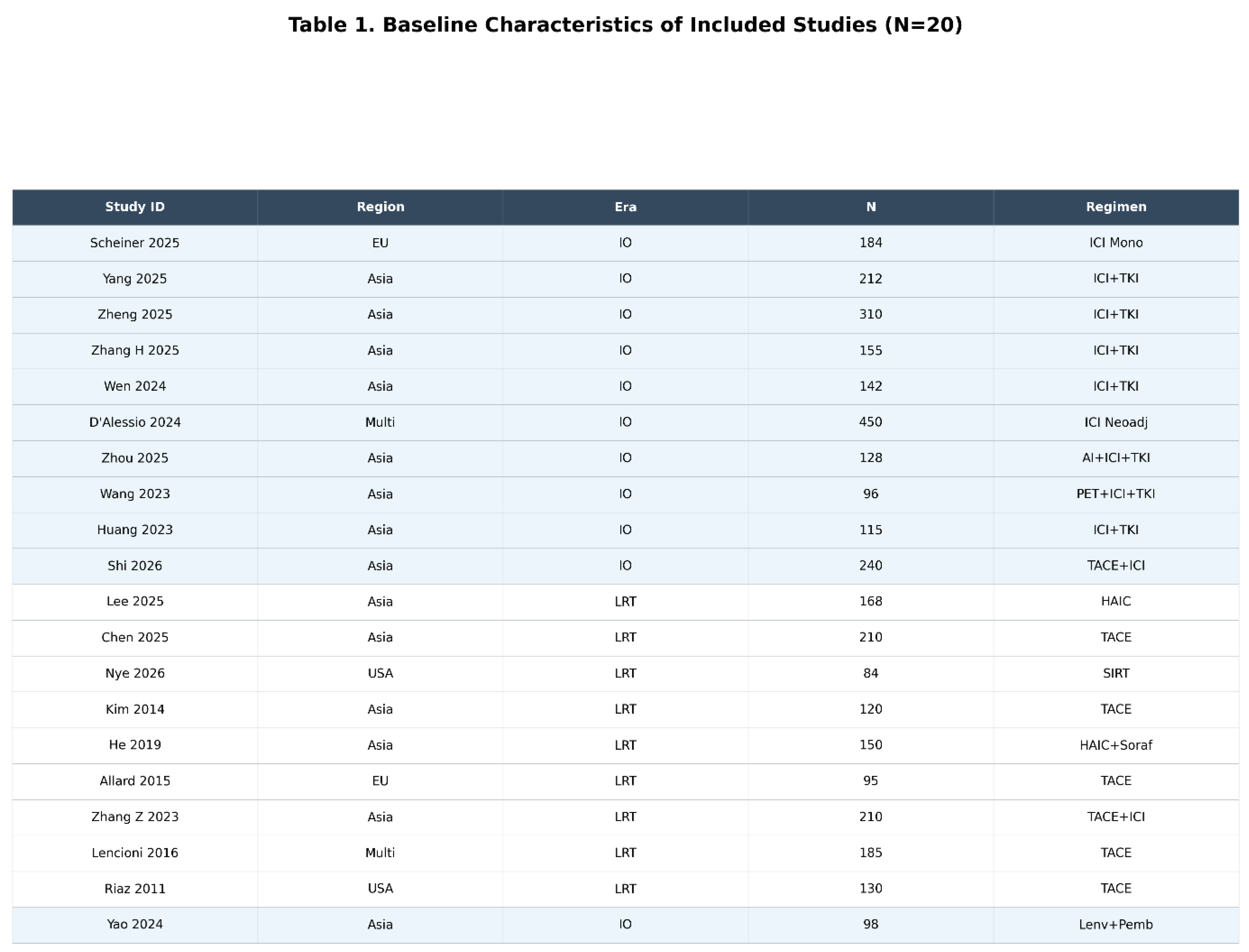Select the Era column header

pos(625,207)
